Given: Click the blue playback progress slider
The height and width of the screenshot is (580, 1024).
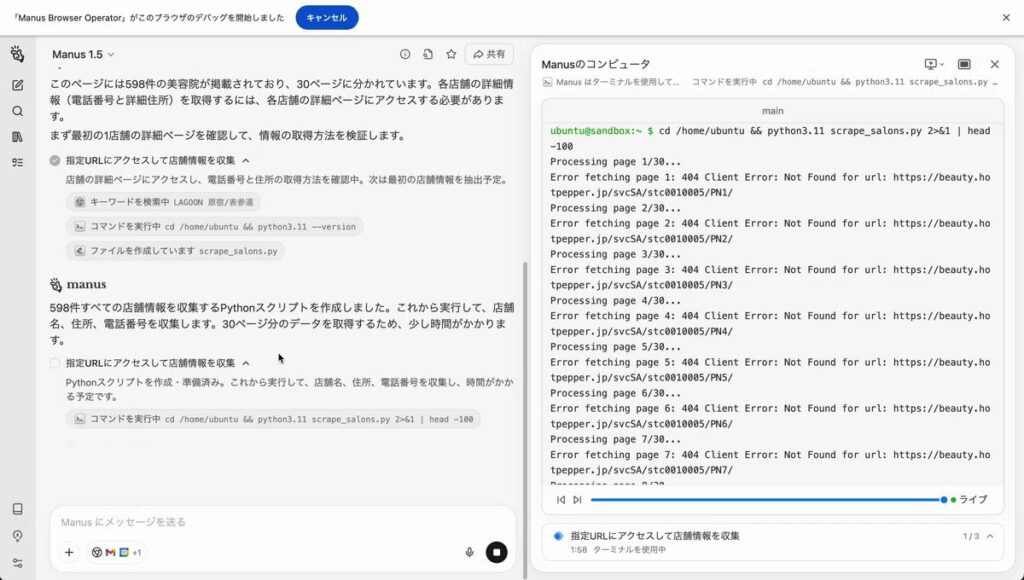Looking at the screenshot, I should pyautogui.click(x=766, y=499).
